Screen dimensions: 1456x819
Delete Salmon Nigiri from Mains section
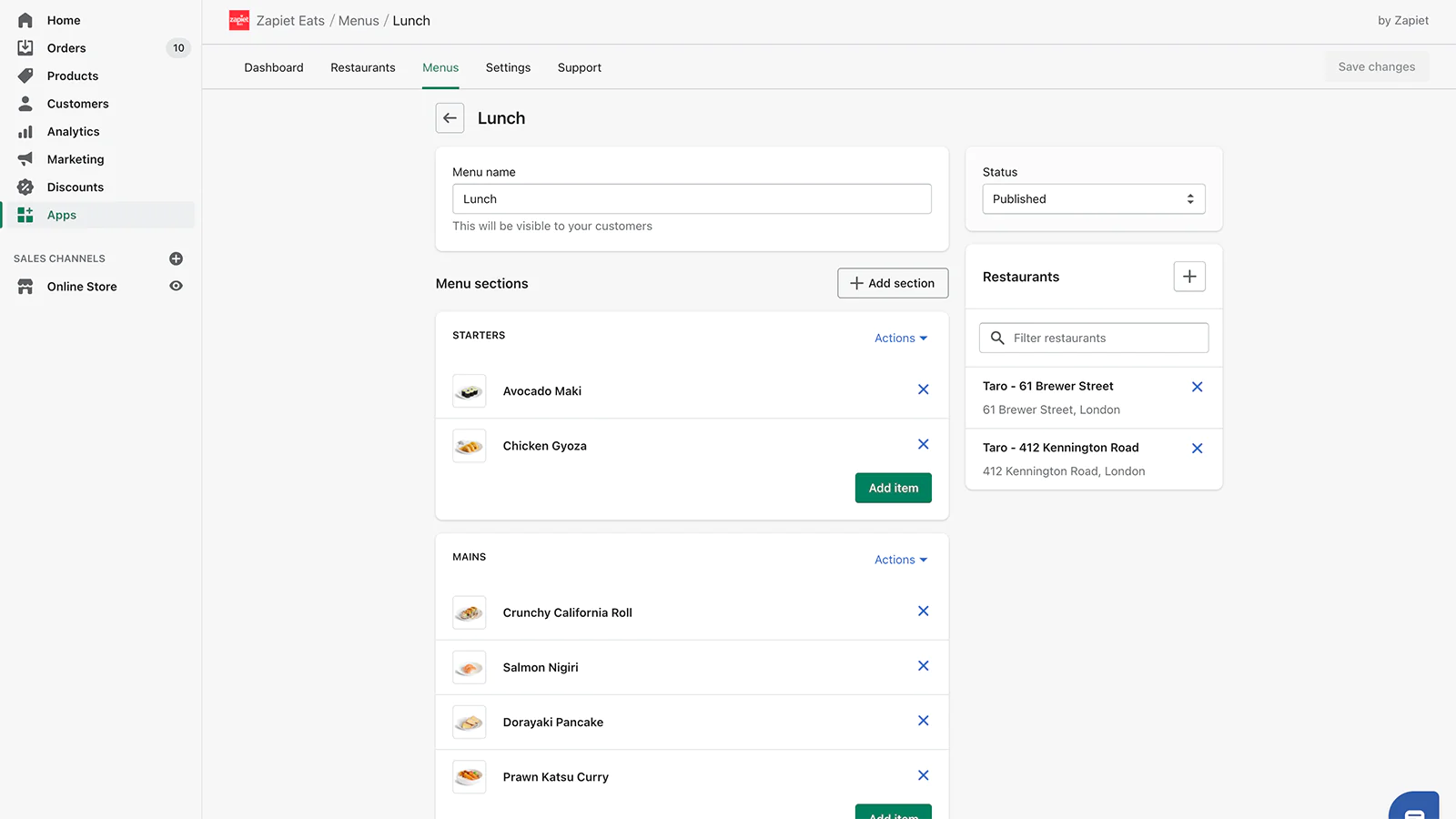click(x=923, y=666)
